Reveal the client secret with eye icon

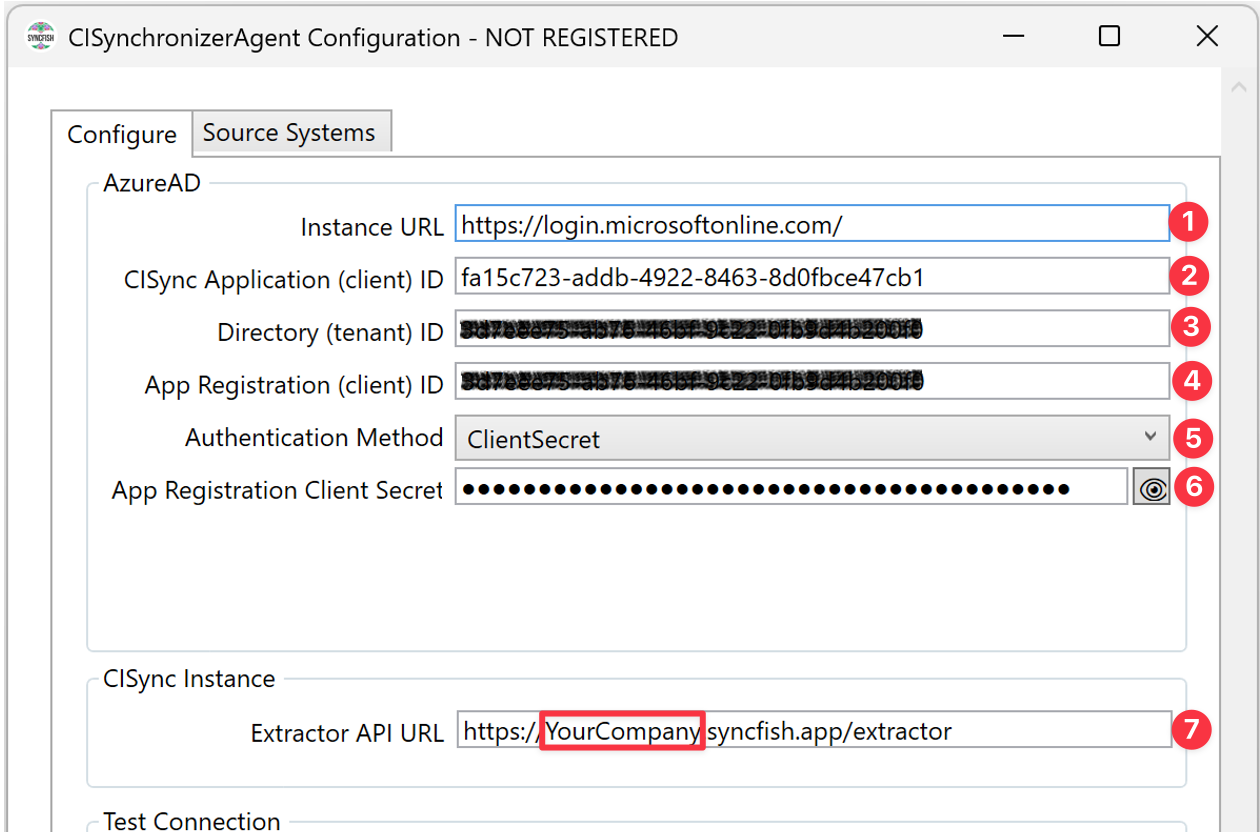1152,489
